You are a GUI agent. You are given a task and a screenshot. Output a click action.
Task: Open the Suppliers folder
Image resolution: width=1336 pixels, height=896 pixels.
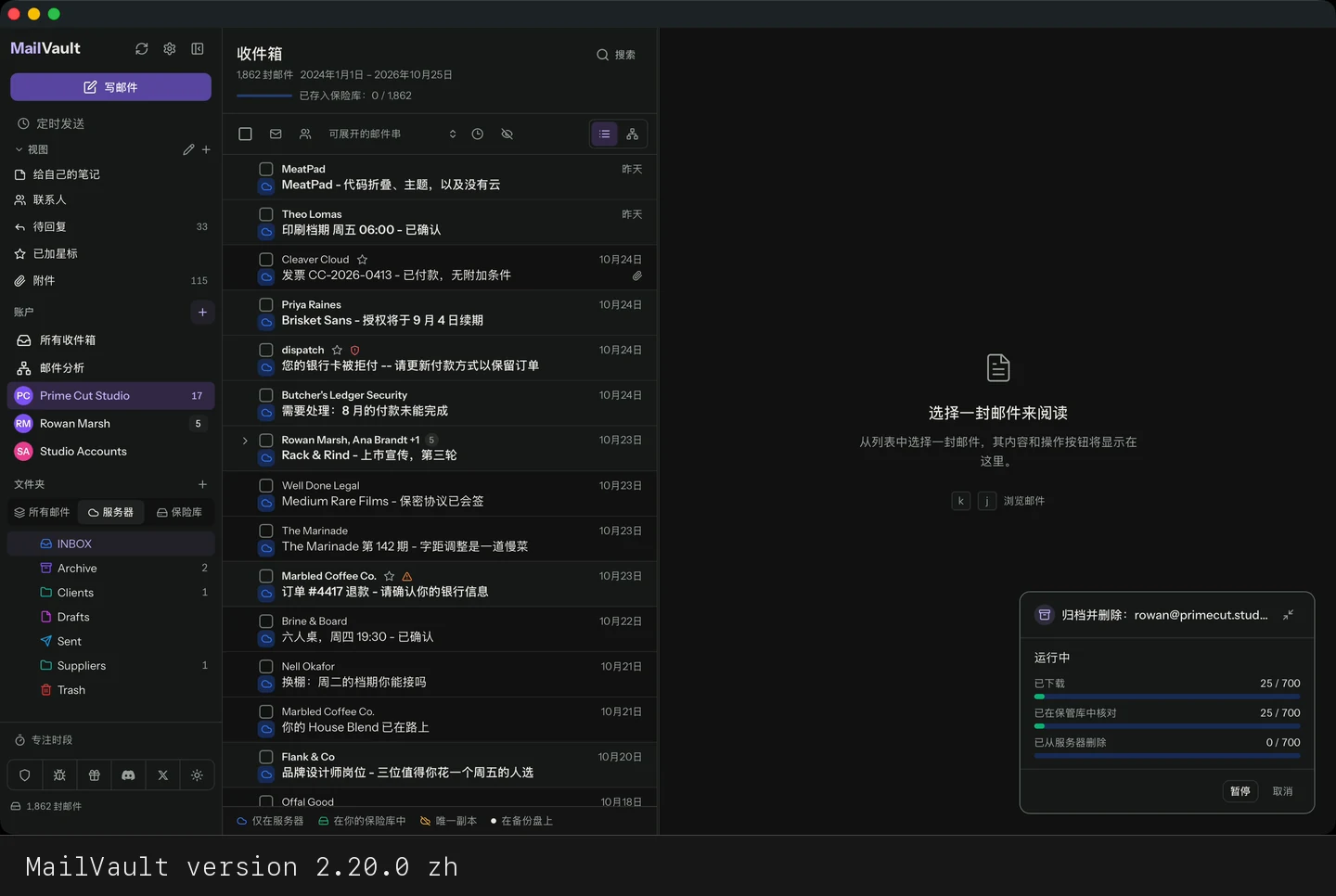tap(110, 666)
